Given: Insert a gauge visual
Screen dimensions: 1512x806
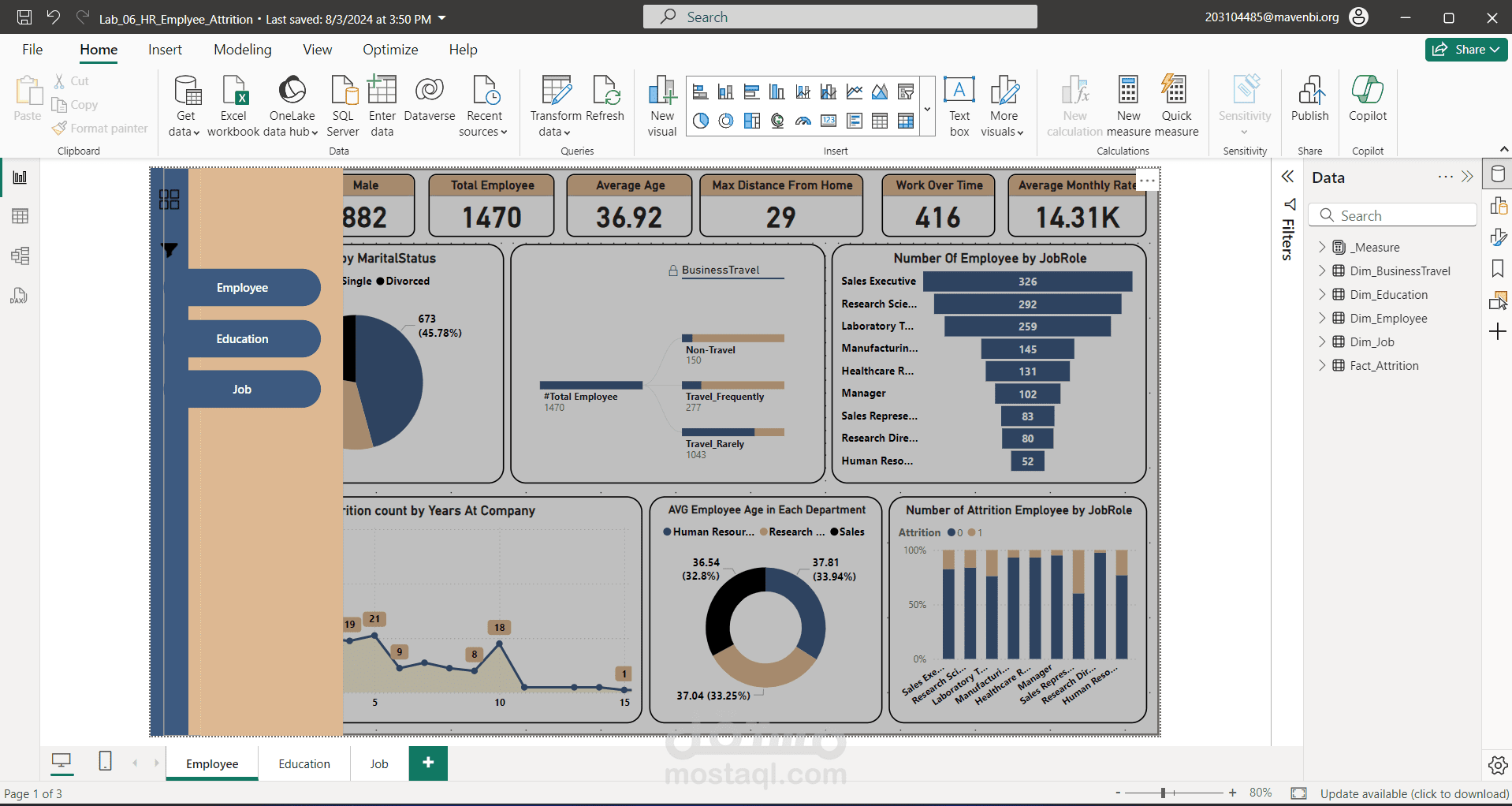Looking at the screenshot, I should click(803, 121).
